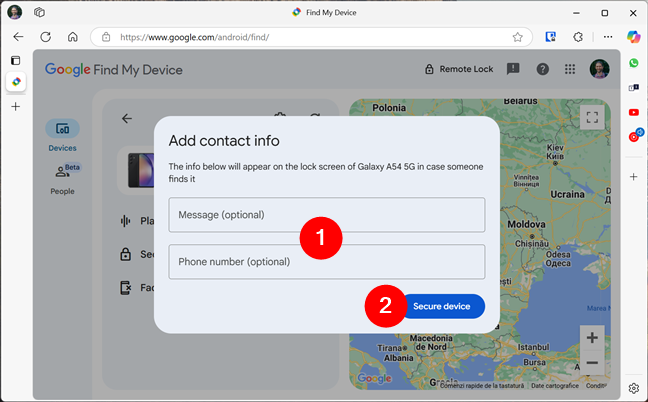
Task: Open the Google apps grid
Action: [570, 69]
